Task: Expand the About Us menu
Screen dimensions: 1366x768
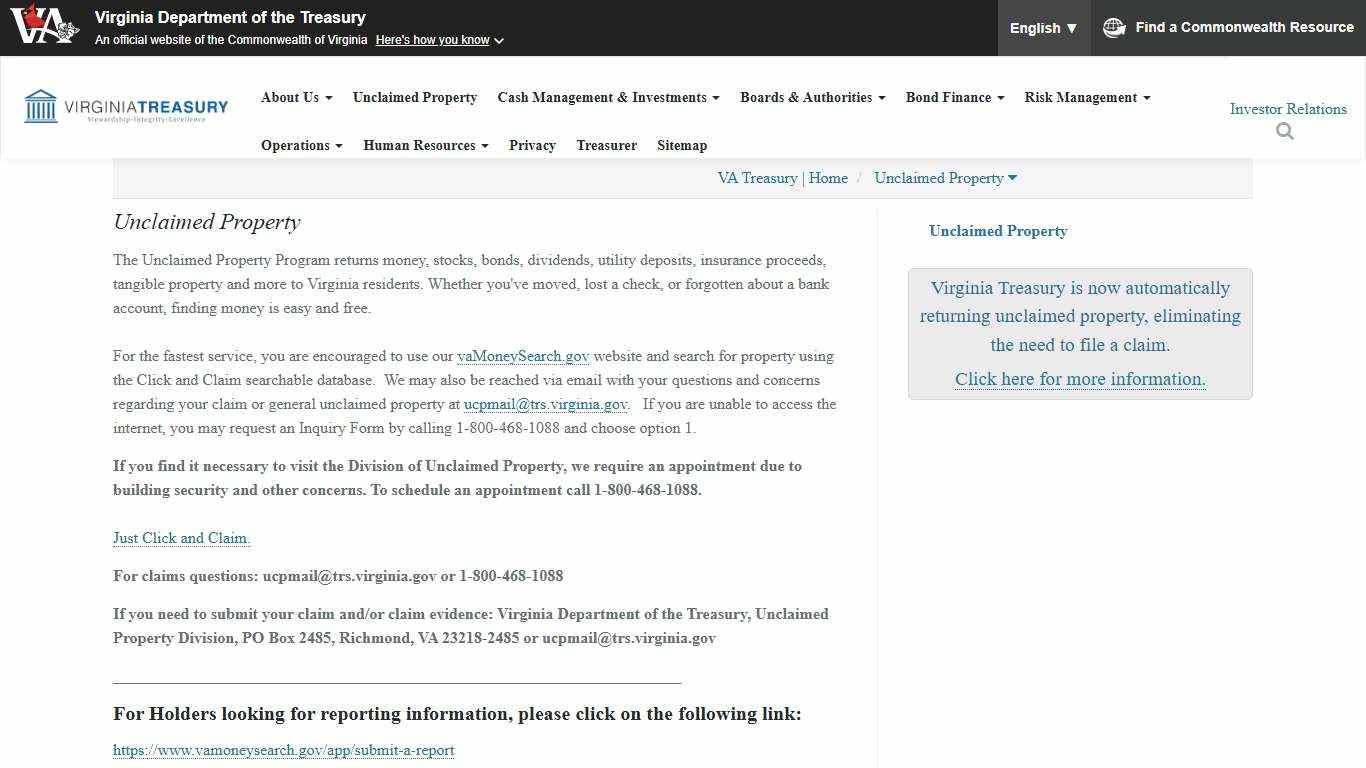Action: [296, 97]
